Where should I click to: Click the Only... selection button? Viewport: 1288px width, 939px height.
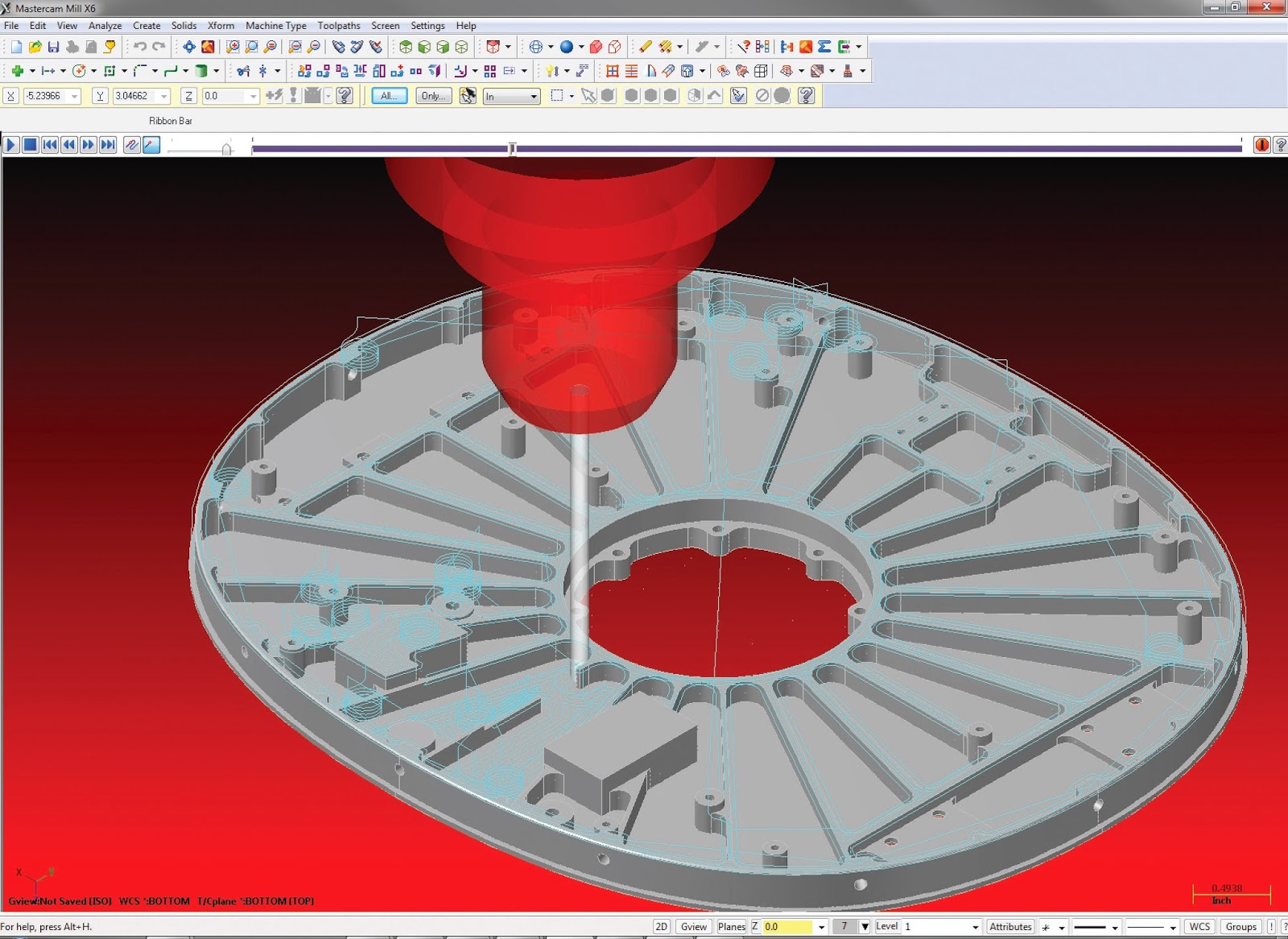(433, 96)
